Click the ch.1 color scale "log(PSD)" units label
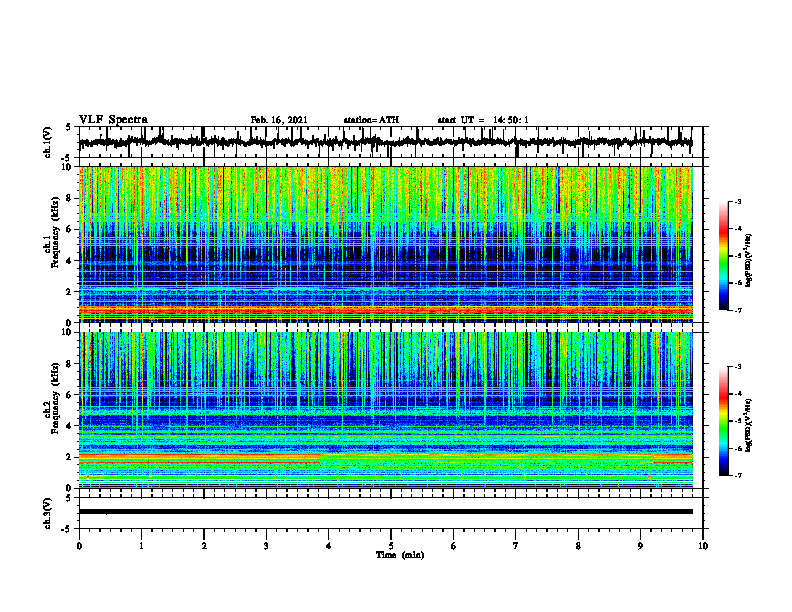792x612 pixels. pyautogui.click(x=749, y=261)
